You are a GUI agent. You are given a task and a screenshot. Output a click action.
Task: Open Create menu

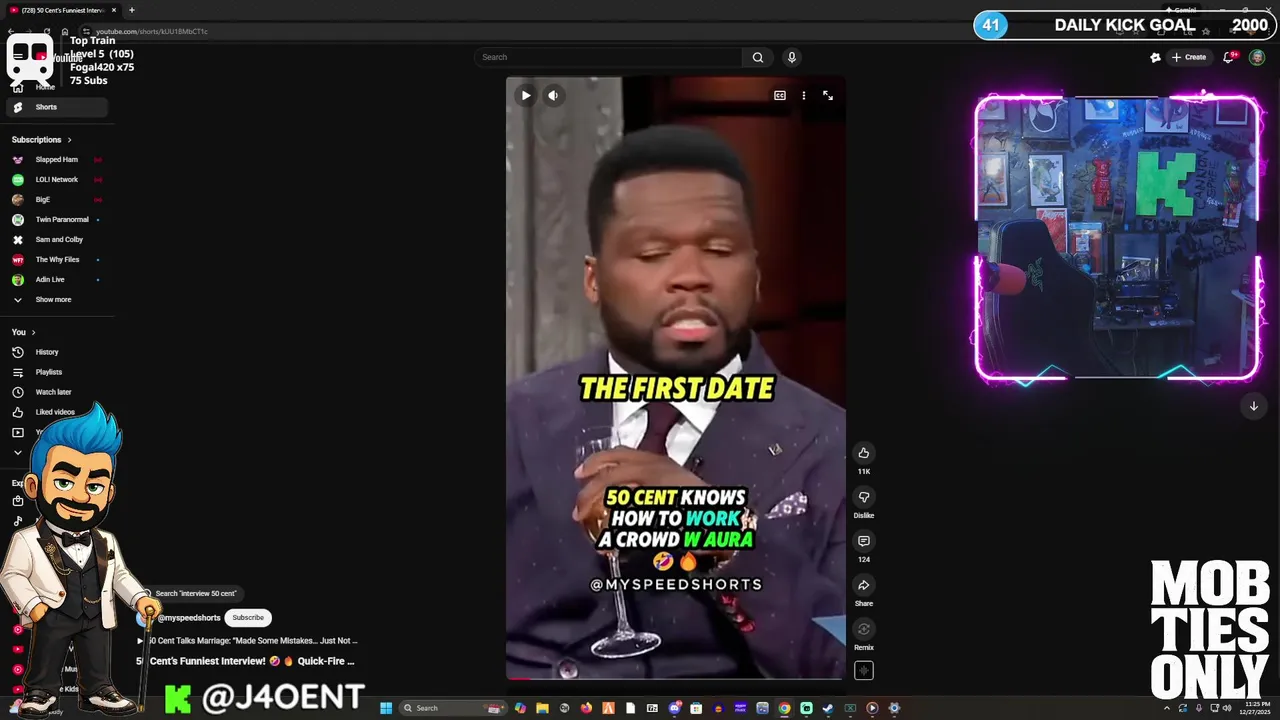coord(1189,57)
